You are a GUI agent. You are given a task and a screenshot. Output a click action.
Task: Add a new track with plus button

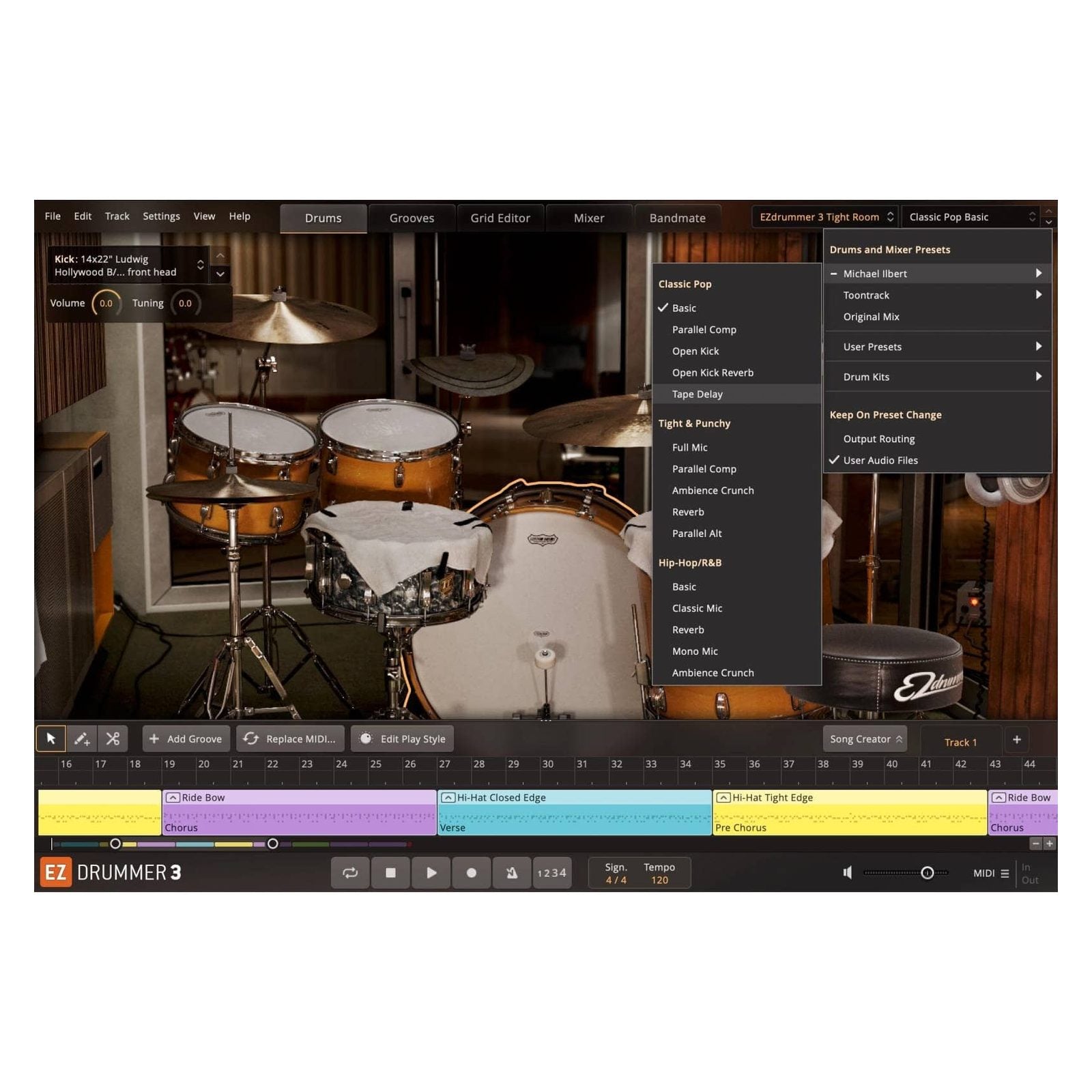point(1016,740)
